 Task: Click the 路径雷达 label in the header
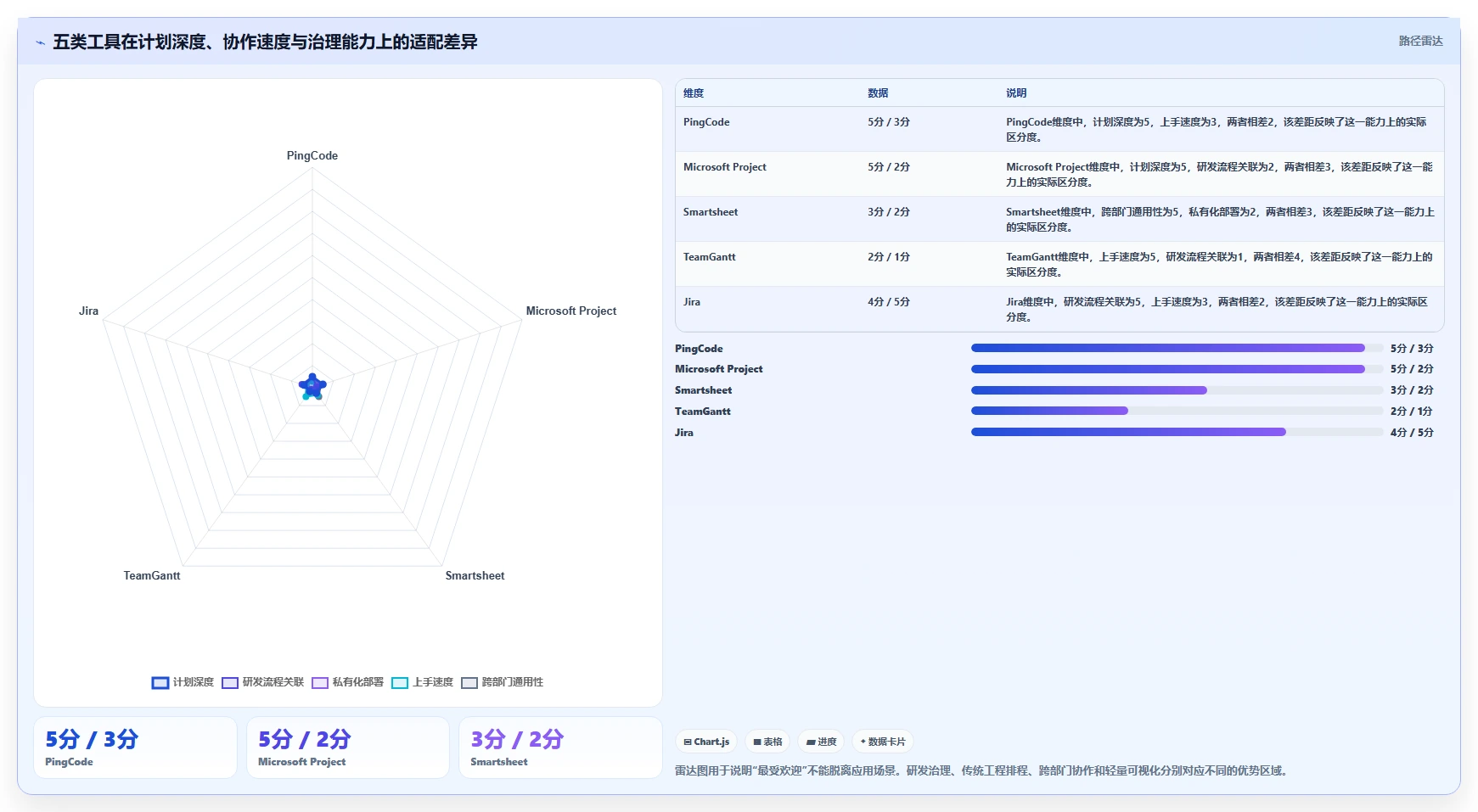coord(1420,41)
